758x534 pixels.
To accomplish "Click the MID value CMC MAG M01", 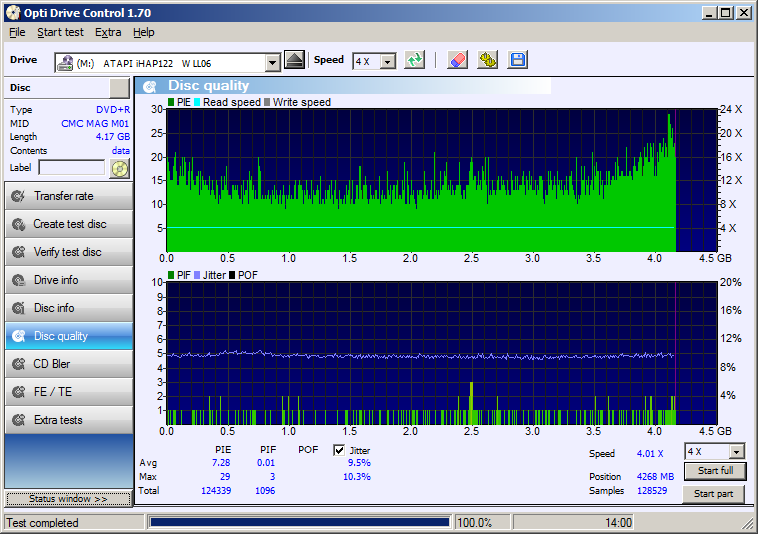I will tap(95, 124).
